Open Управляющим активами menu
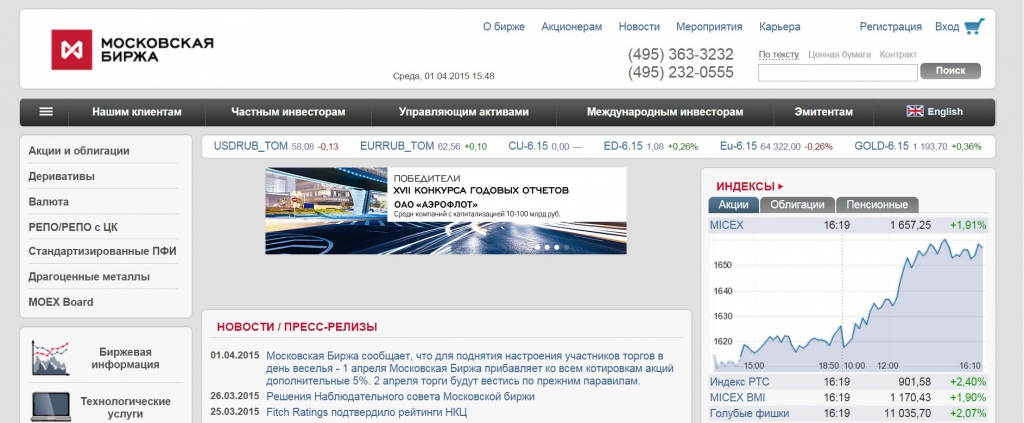Image resolution: width=1024 pixels, height=423 pixels. [x=464, y=112]
